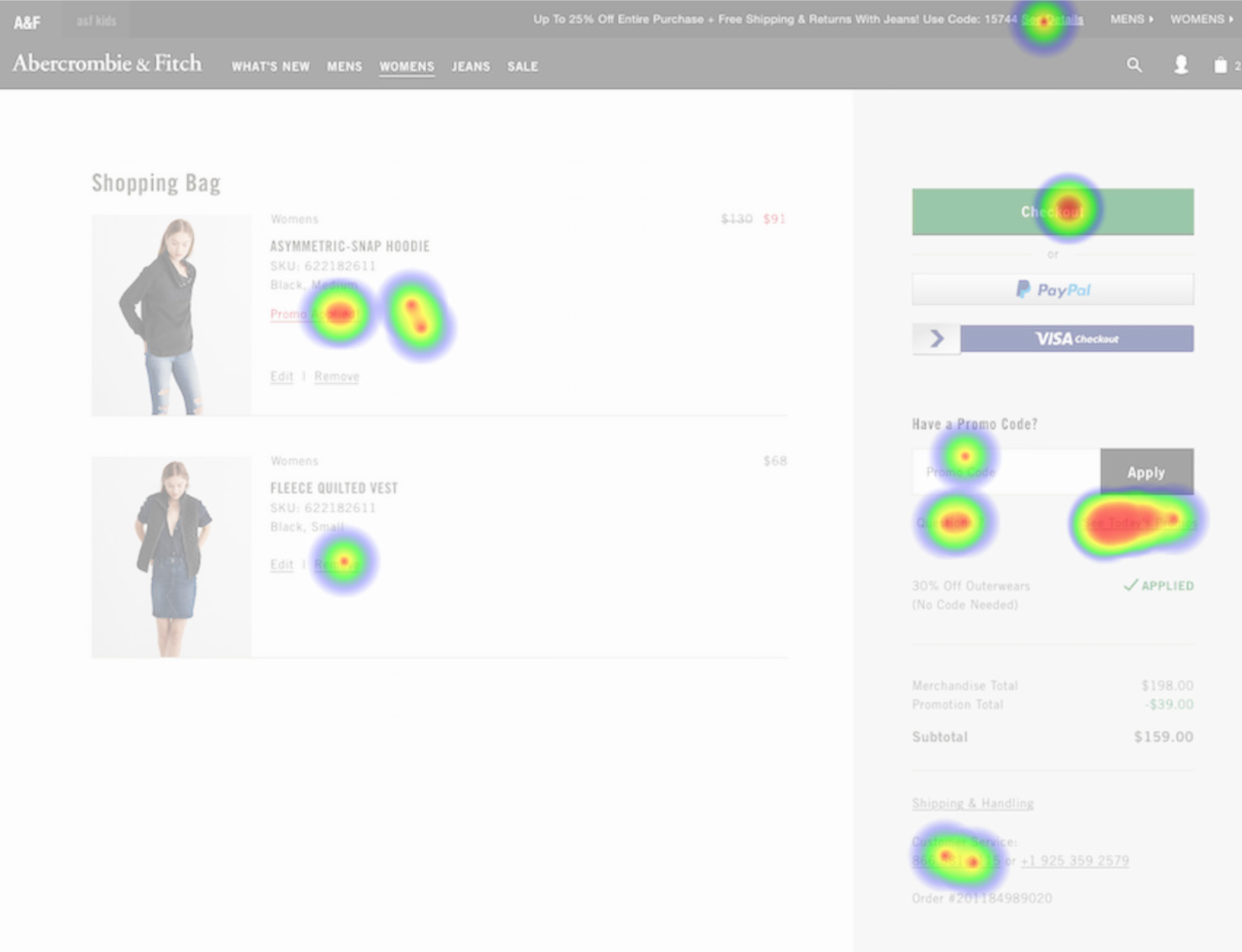Click the green APPLIED checkmark status
1242x952 pixels.
(1158, 585)
